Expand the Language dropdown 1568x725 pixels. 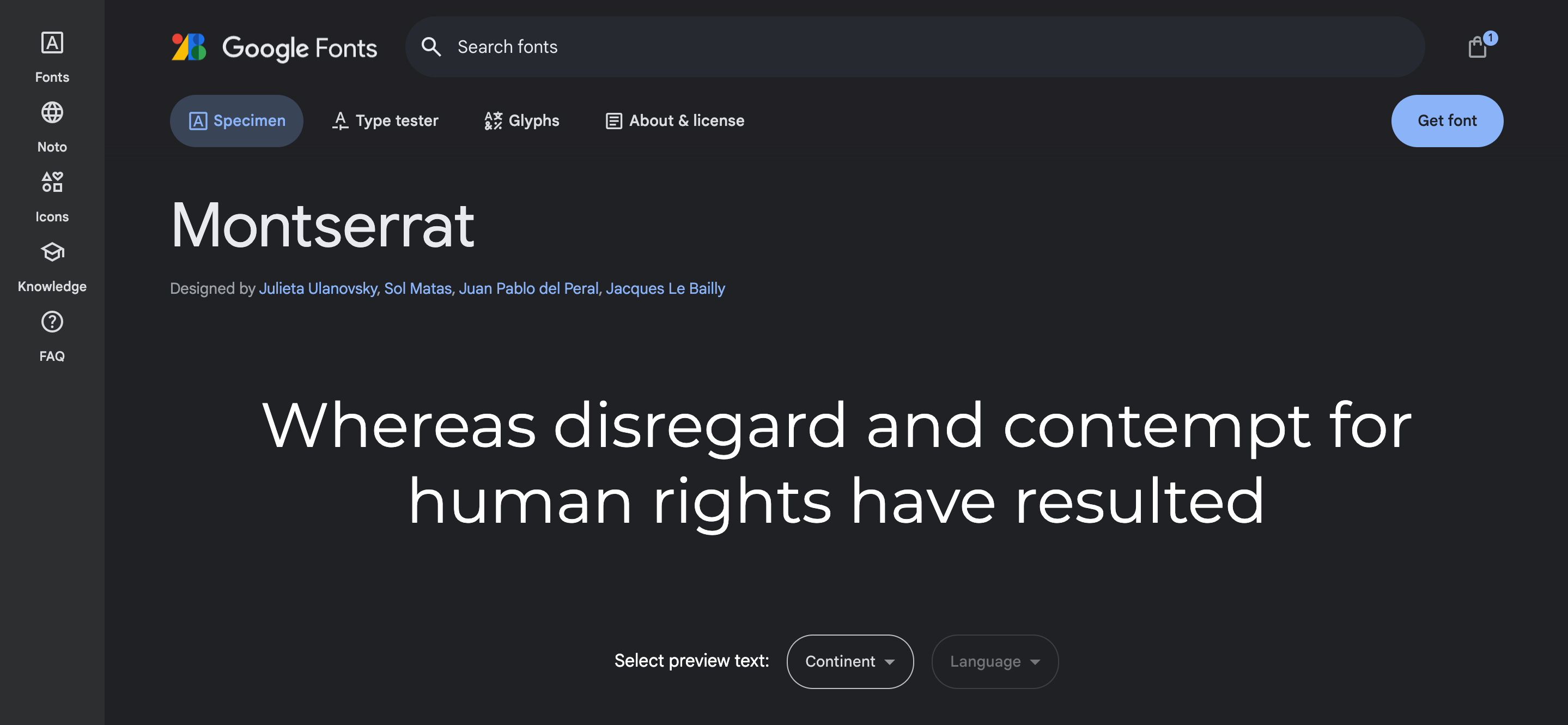(995, 661)
